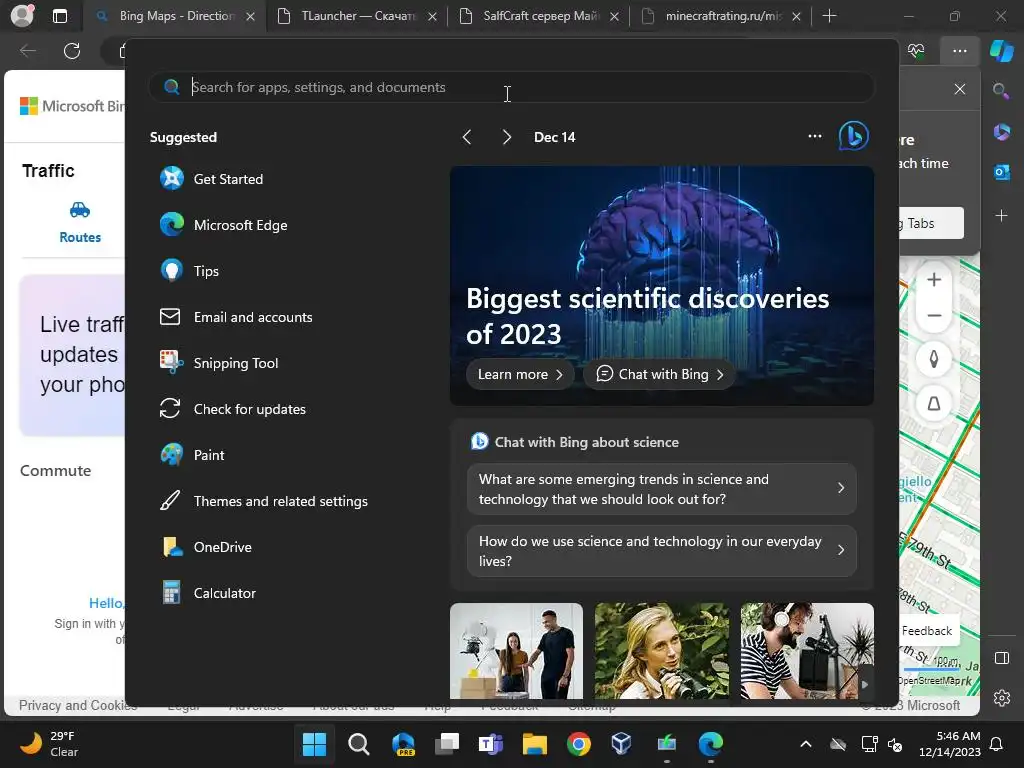This screenshot has height=768, width=1024.
Task: Zoom in on Bing map
Action: click(934, 280)
